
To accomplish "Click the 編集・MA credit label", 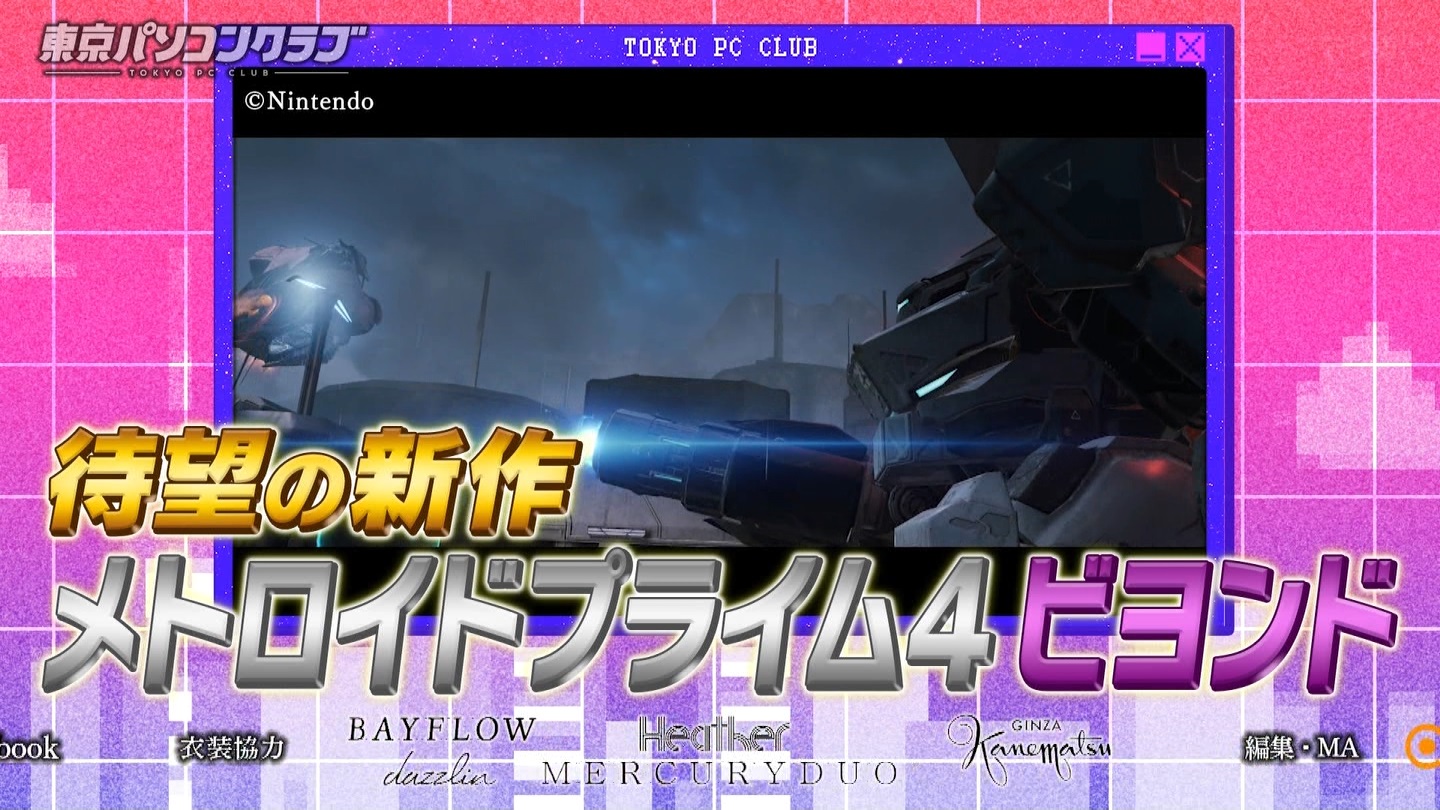I will point(1300,748).
